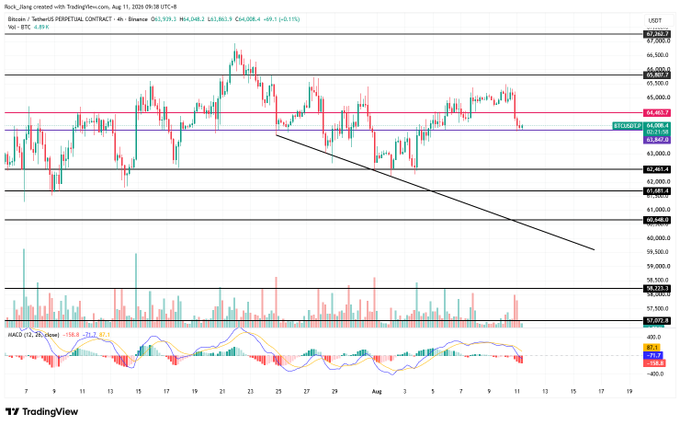This screenshot has height=425, width=680.
Task: Click the orange 87.1 badge on MACD scale
Action: pyautogui.click(x=652, y=348)
